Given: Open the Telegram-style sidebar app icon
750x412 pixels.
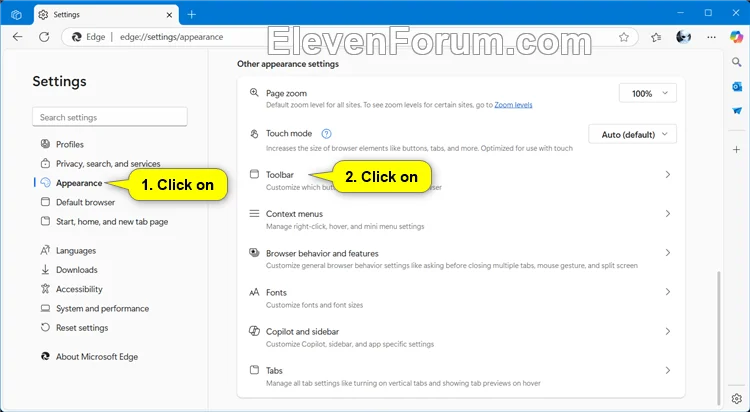Looking at the screenshot, I should tap(737, 111).
